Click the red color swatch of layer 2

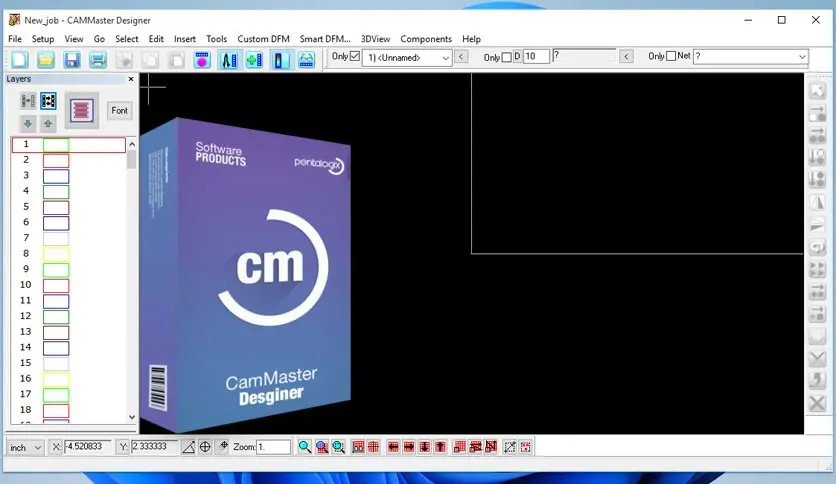(56, 160)
